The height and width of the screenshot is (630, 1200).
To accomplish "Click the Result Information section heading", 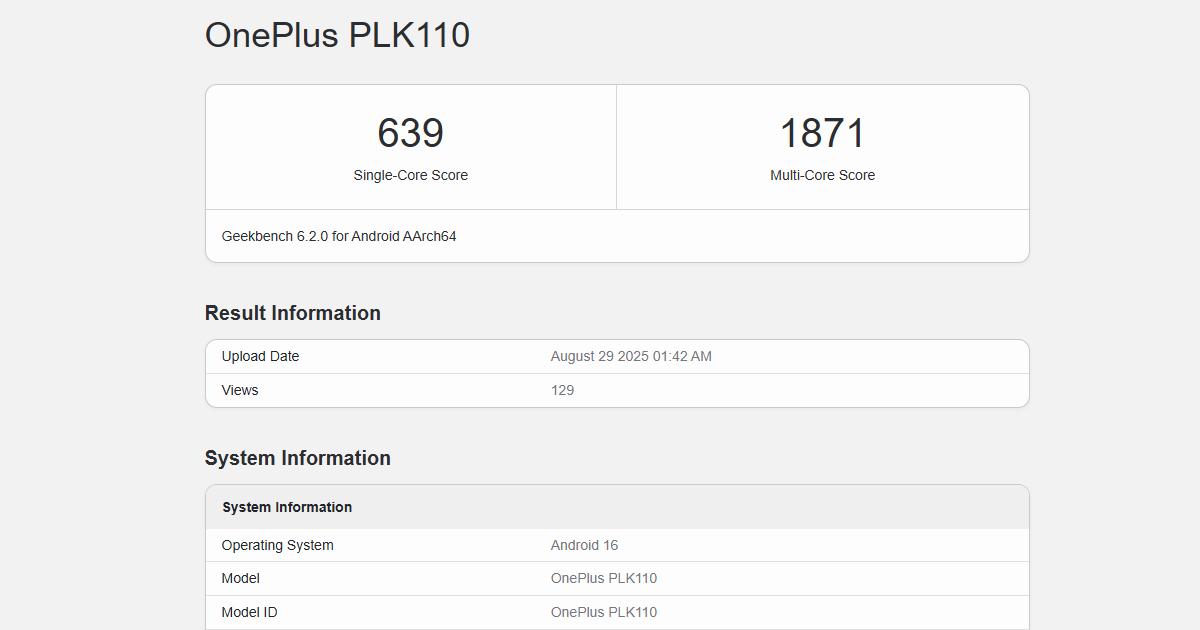I will pyautogui.click(x=292, y=313).
